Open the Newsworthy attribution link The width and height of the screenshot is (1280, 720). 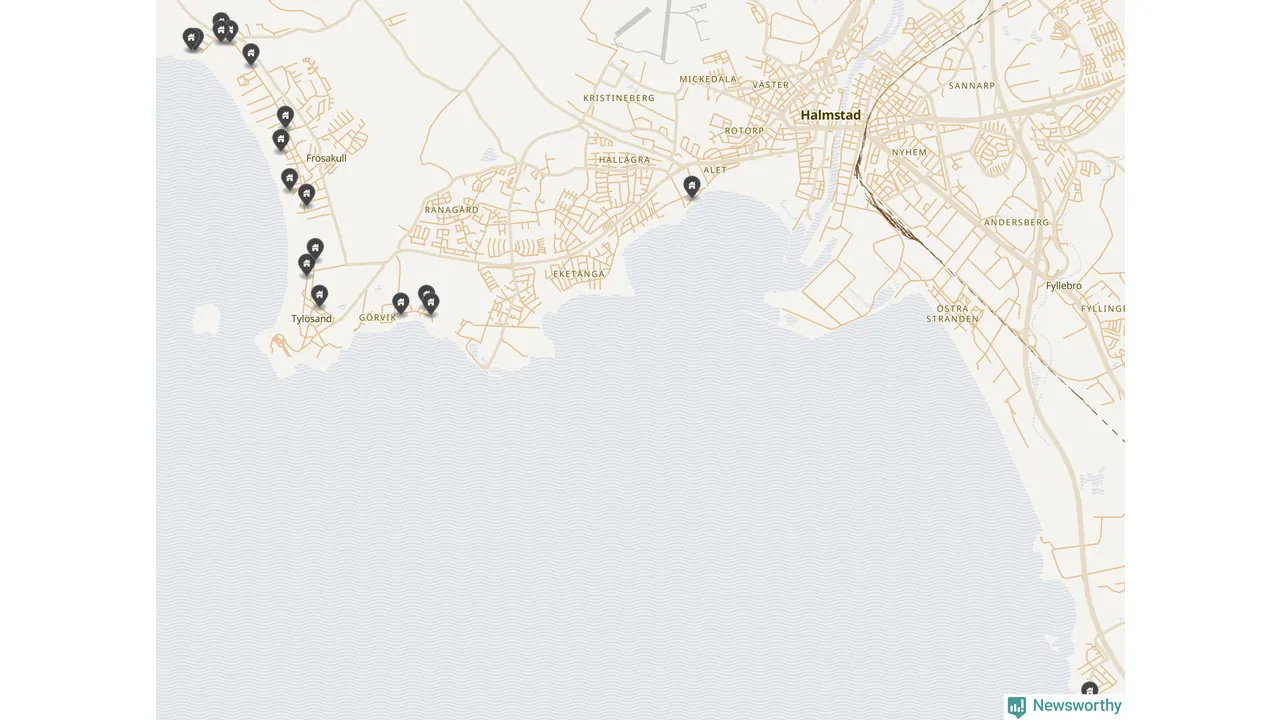[1065, 706]
